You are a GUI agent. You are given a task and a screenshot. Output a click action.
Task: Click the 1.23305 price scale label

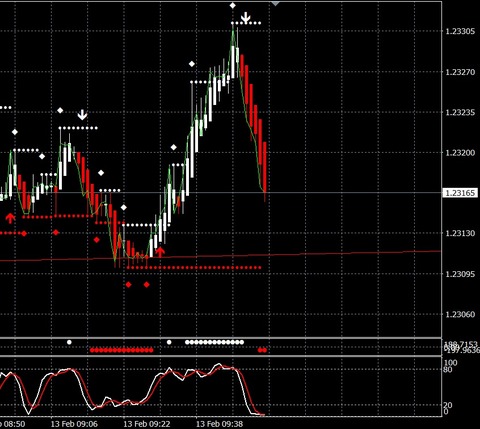[x=460, y=31]
